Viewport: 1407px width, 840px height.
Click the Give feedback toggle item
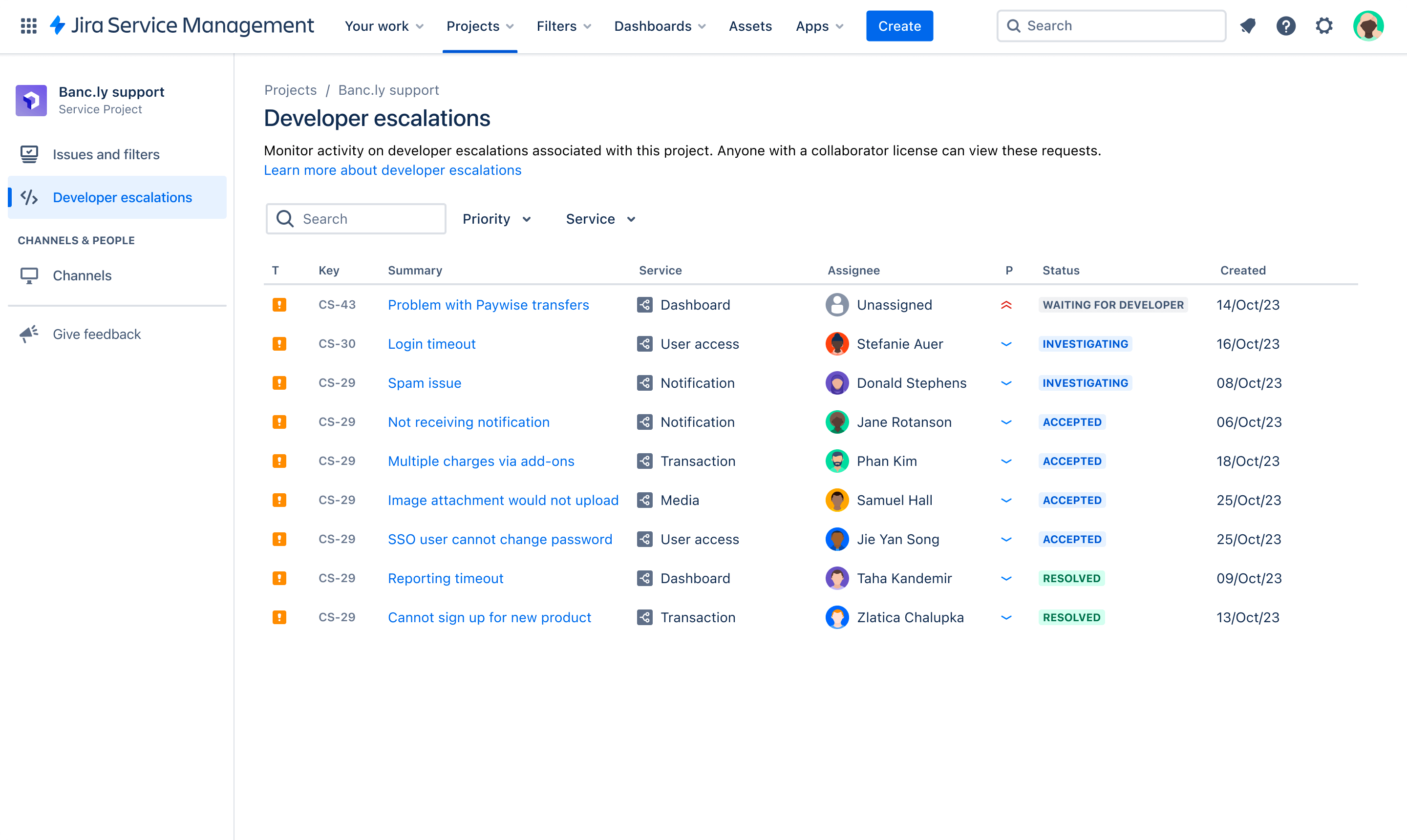coord(97,334)
